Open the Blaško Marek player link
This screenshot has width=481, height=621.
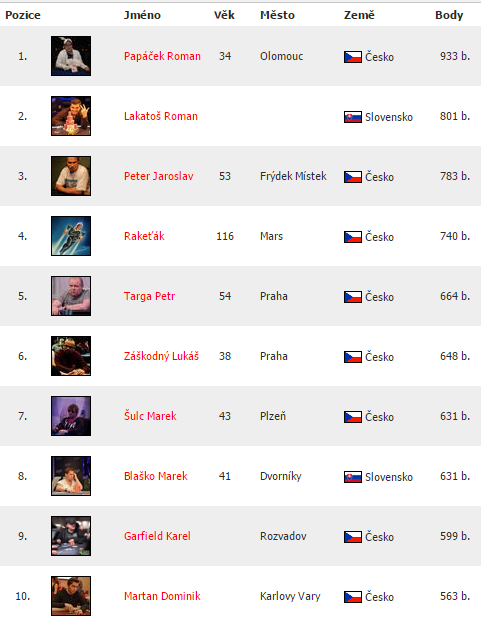tap(156, 476)
